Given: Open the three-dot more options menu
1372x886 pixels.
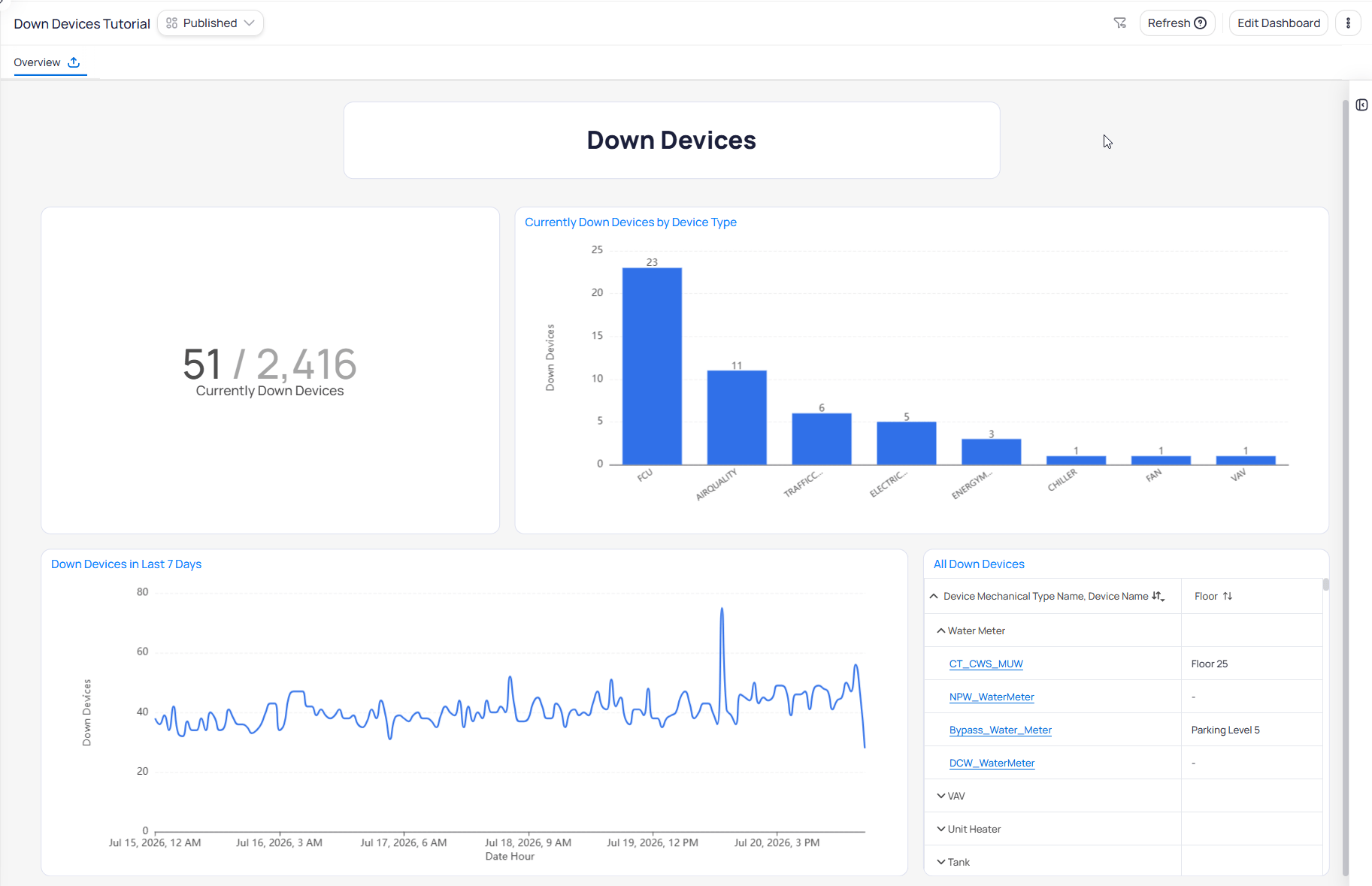Looking at the screenshot, I should click(1348, 23).
